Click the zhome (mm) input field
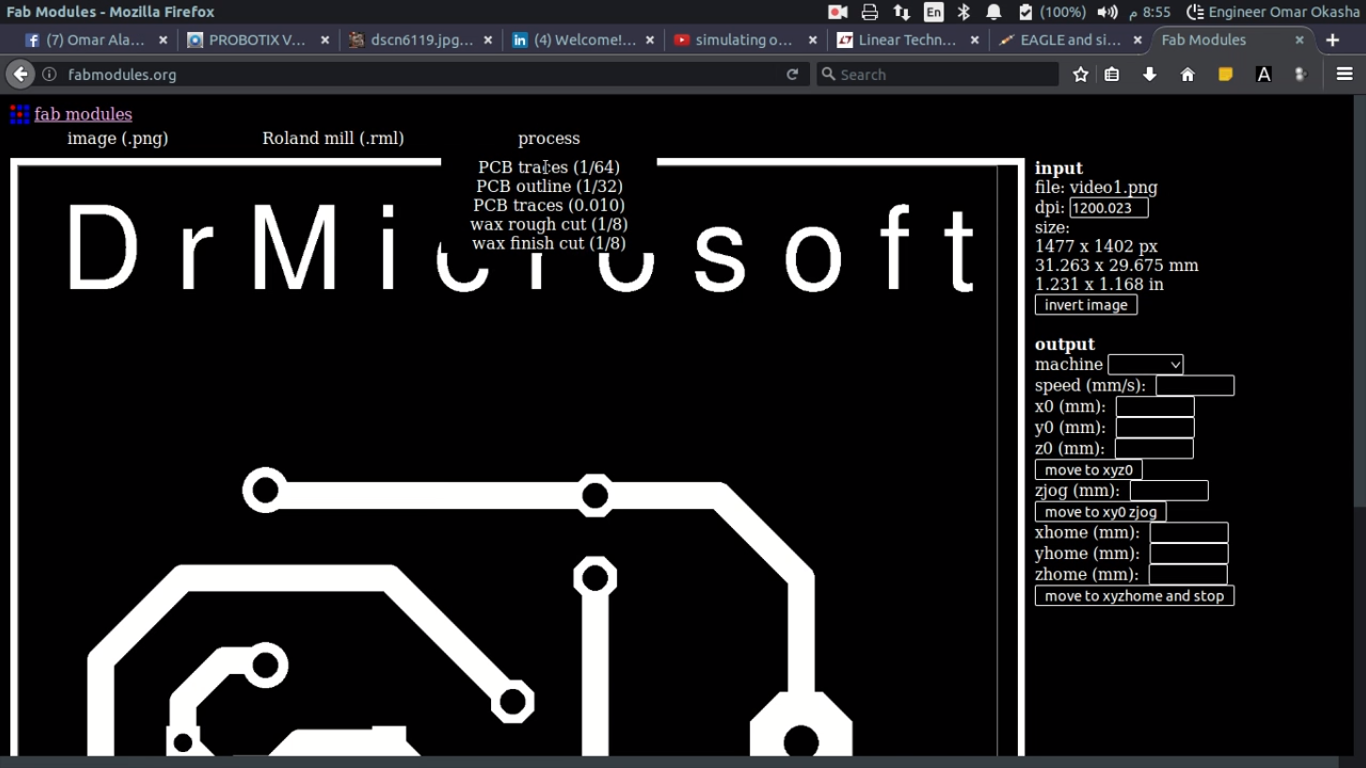Image resolution: width=1366 pixels, height=768 pixels. click(x=1188, y=575)
